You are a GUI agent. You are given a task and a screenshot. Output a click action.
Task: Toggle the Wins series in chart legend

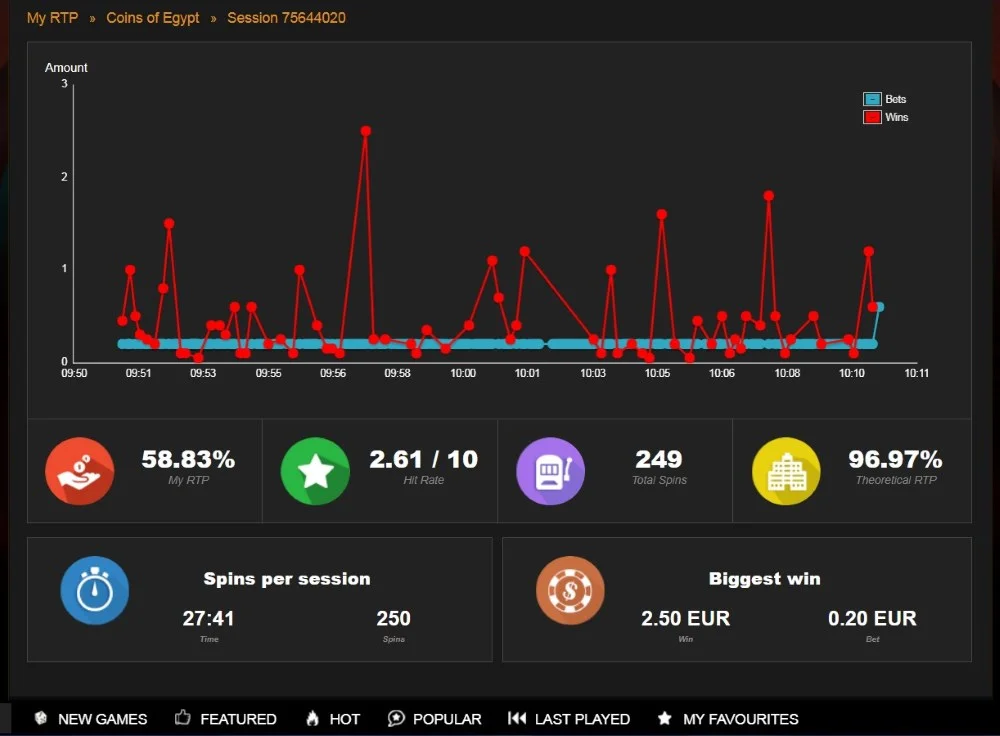click(x=885, y=117)
